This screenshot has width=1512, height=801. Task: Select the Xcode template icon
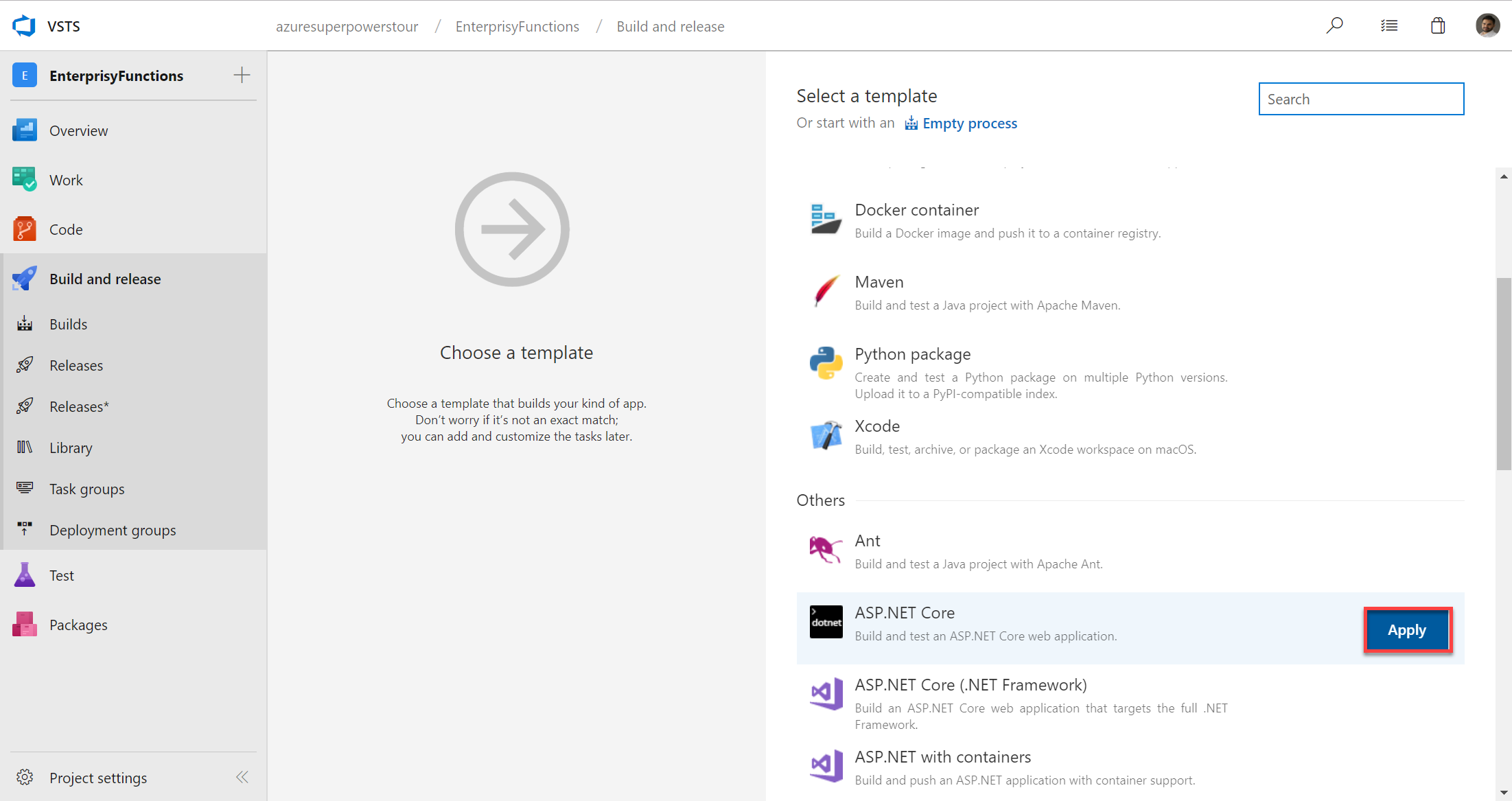pyautogui.click(x=826, y=435)
